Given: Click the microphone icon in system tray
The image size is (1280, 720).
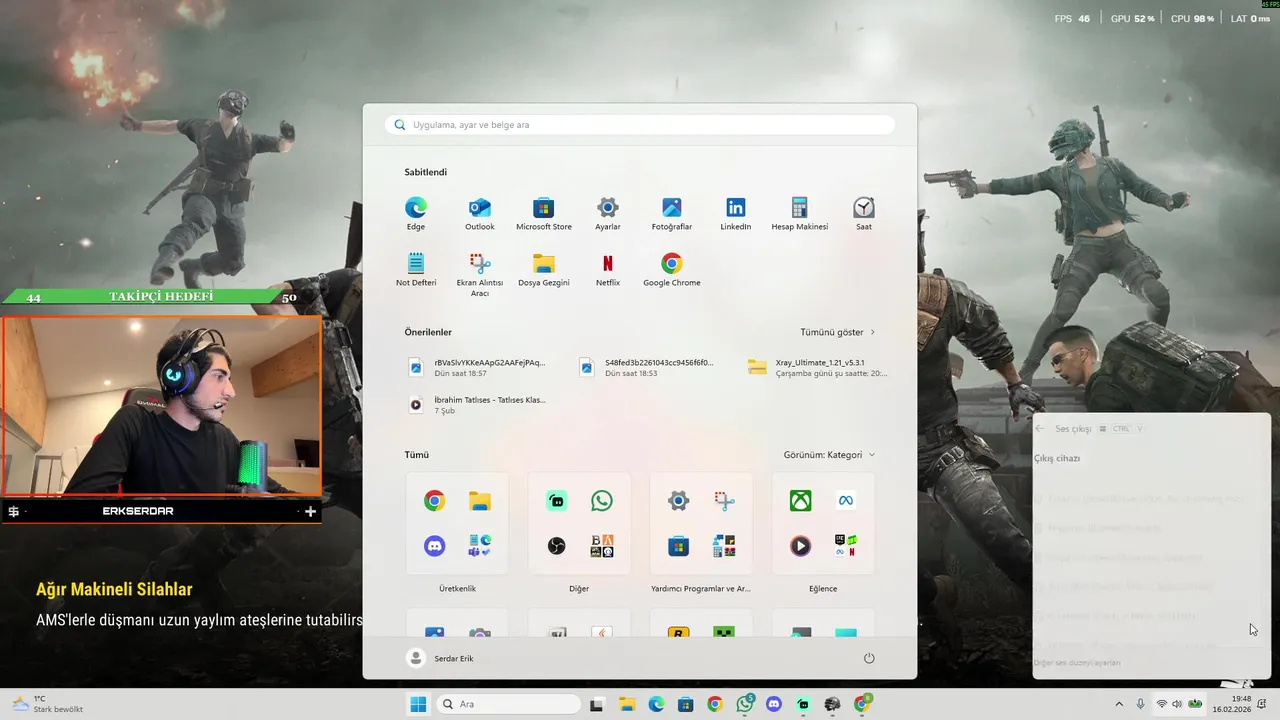Looking at the screenshot, I should pyautogui.click(x=1141, y=704).
